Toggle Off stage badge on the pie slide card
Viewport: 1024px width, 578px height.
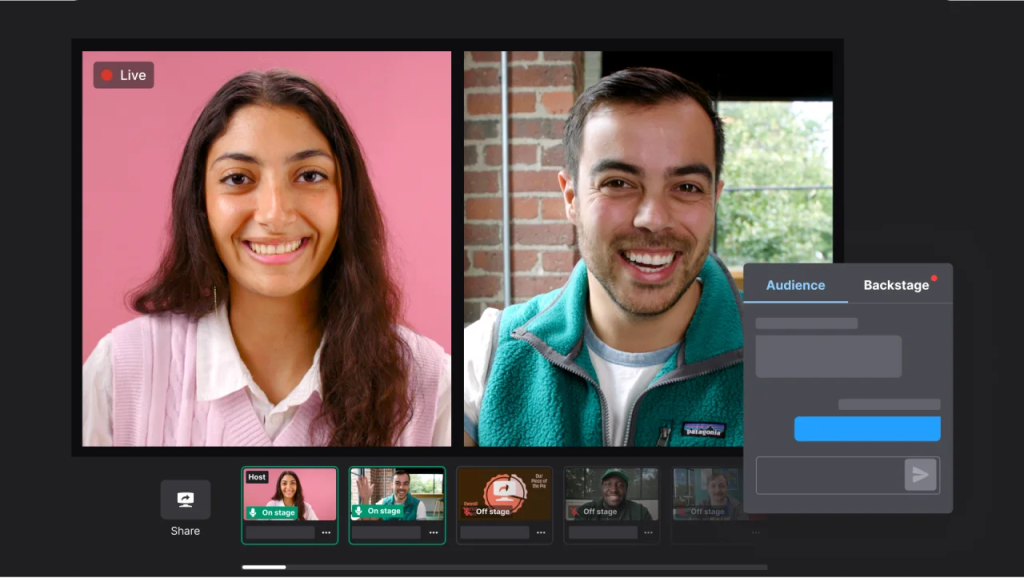pyautogui.click(x=486, y=511)
